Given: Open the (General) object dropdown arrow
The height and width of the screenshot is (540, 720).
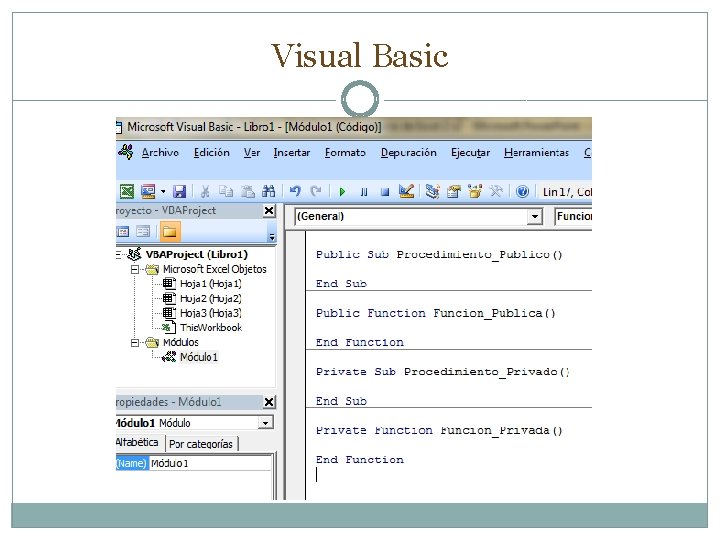Looking at the screenshot, I should pos(534,216).
